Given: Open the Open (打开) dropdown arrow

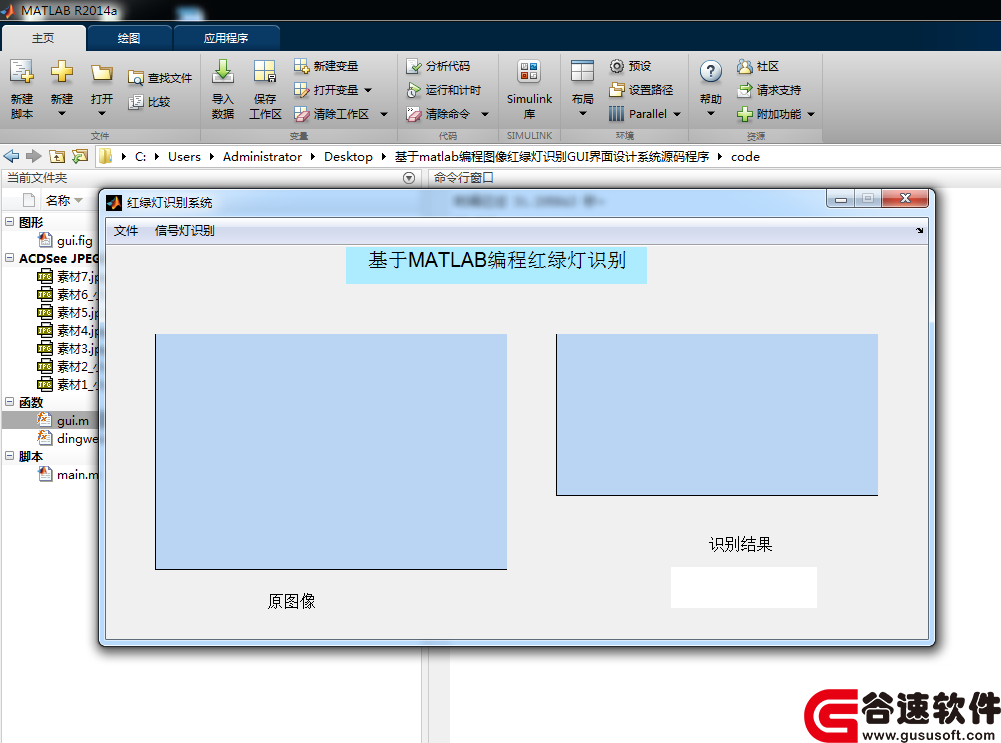Looking at the screenshot, I should (x=102, y=114).
